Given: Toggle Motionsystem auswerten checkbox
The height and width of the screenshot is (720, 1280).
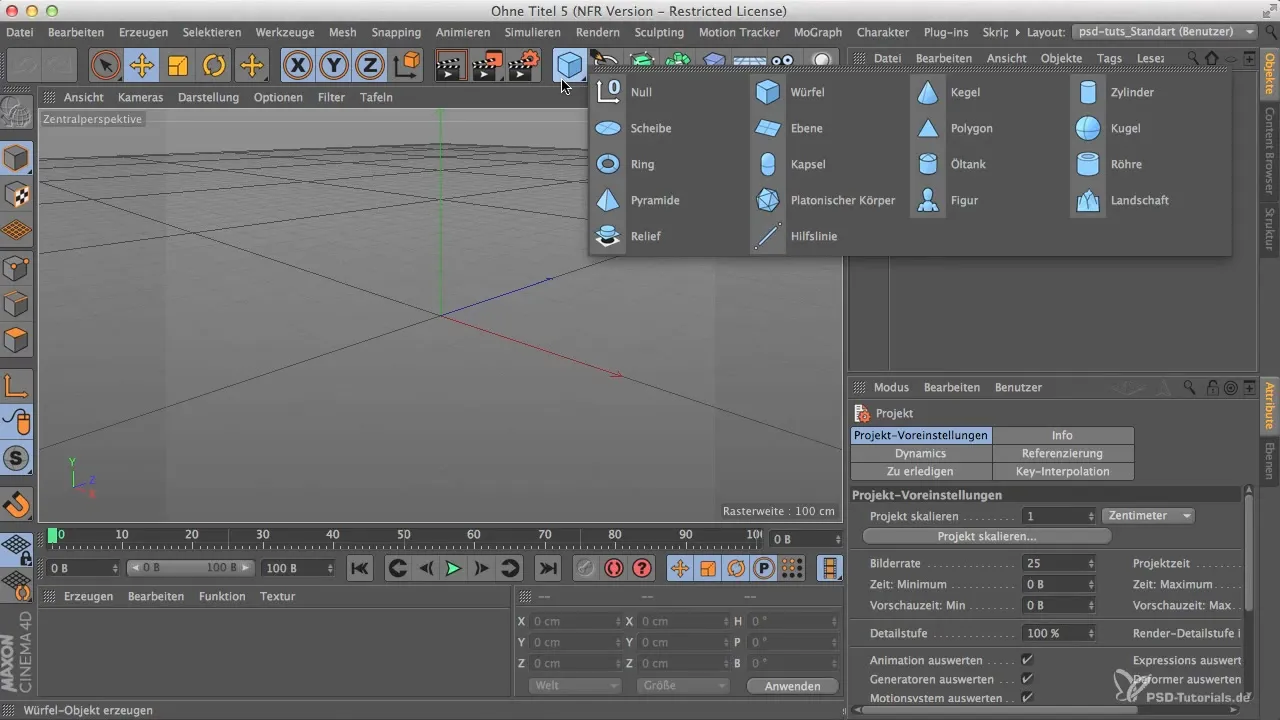Looking at the screenshot, I should (1027, 698).
